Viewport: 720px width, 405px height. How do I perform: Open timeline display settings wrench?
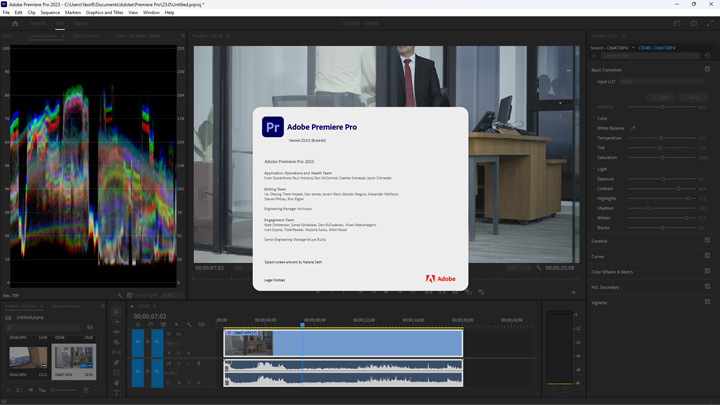(189, 325)
